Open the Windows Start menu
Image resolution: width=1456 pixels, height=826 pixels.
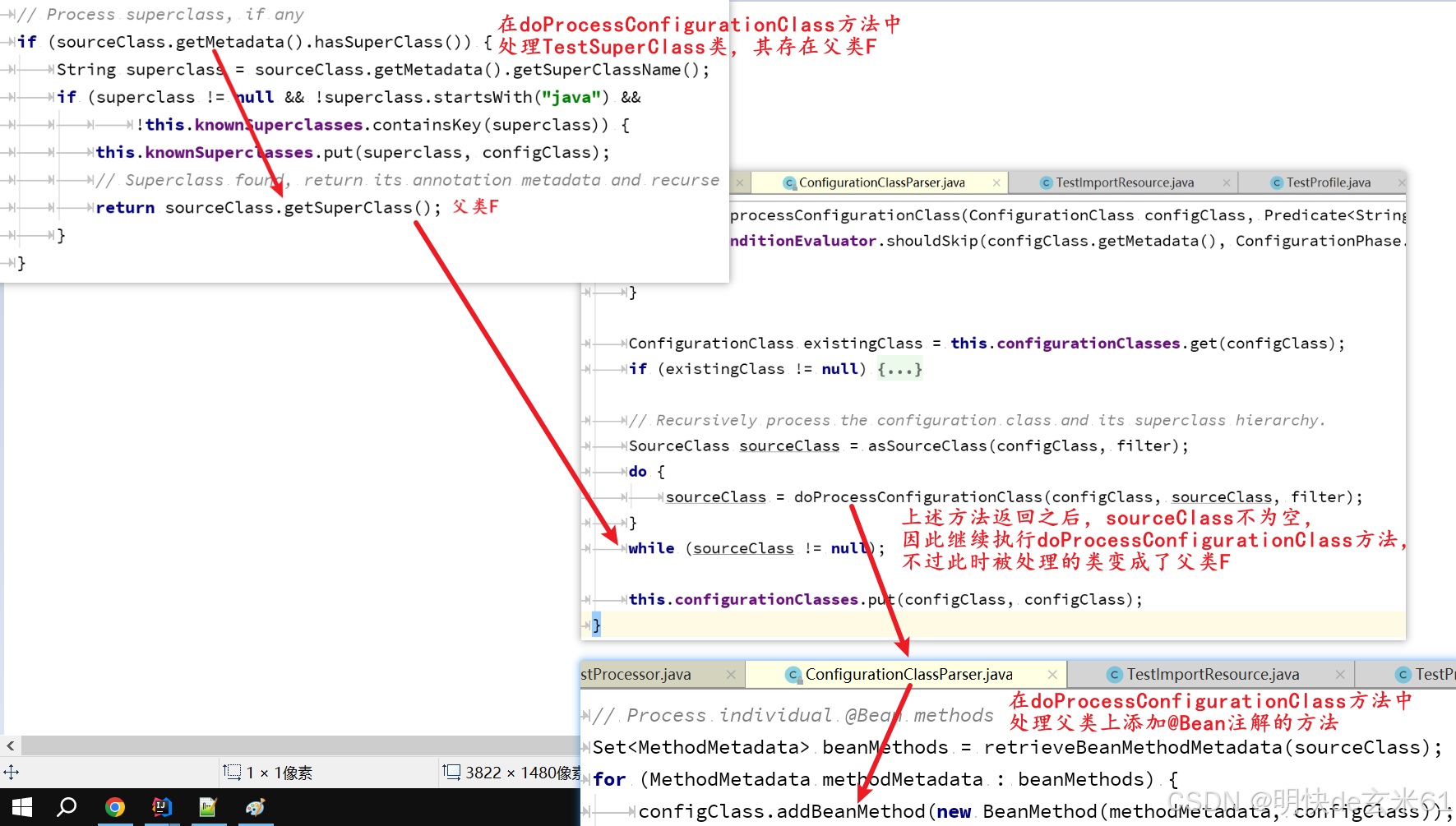[x=21, y=807]
